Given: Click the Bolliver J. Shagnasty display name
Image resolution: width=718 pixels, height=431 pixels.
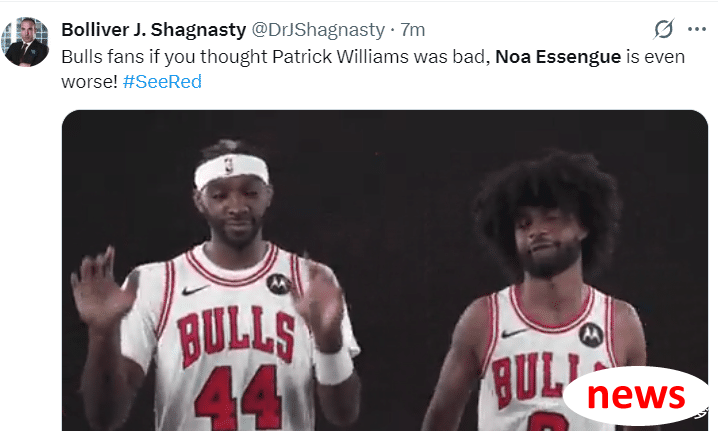Looking at the screenshot, I should click(154, 30).
